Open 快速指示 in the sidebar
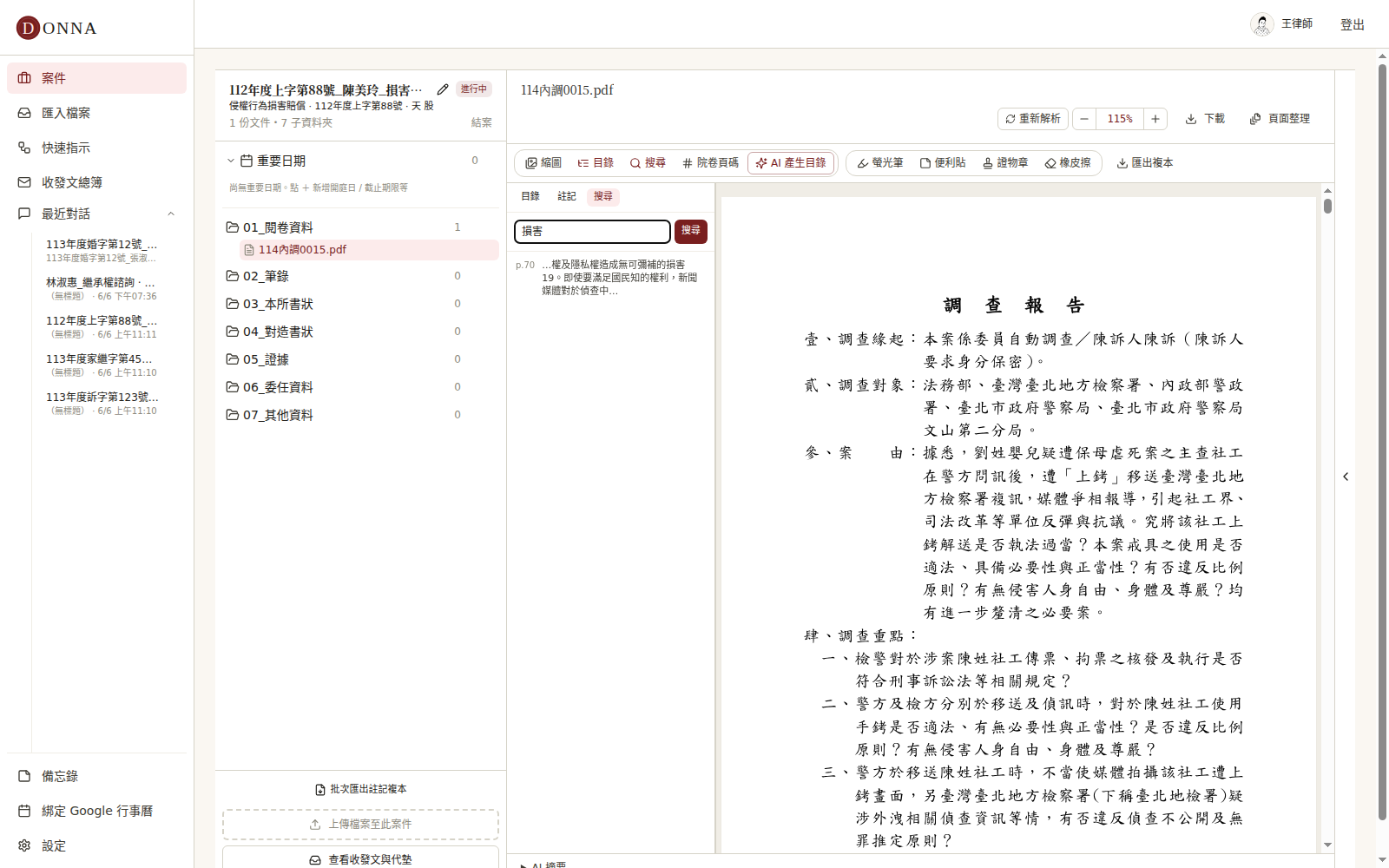This screenshot has height=868, width=1389. point(96,148)
